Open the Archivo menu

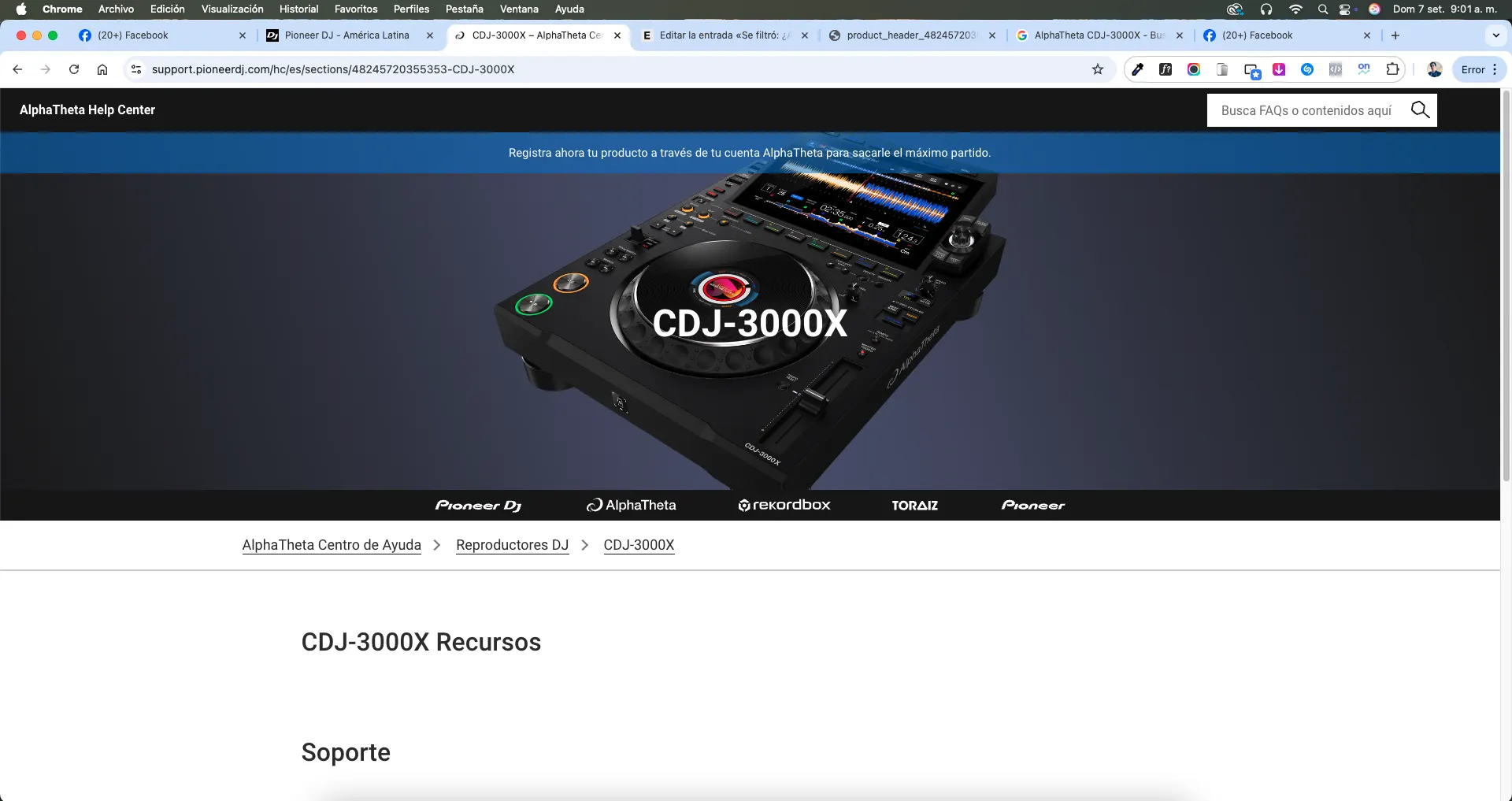click(x=116, y=9)
